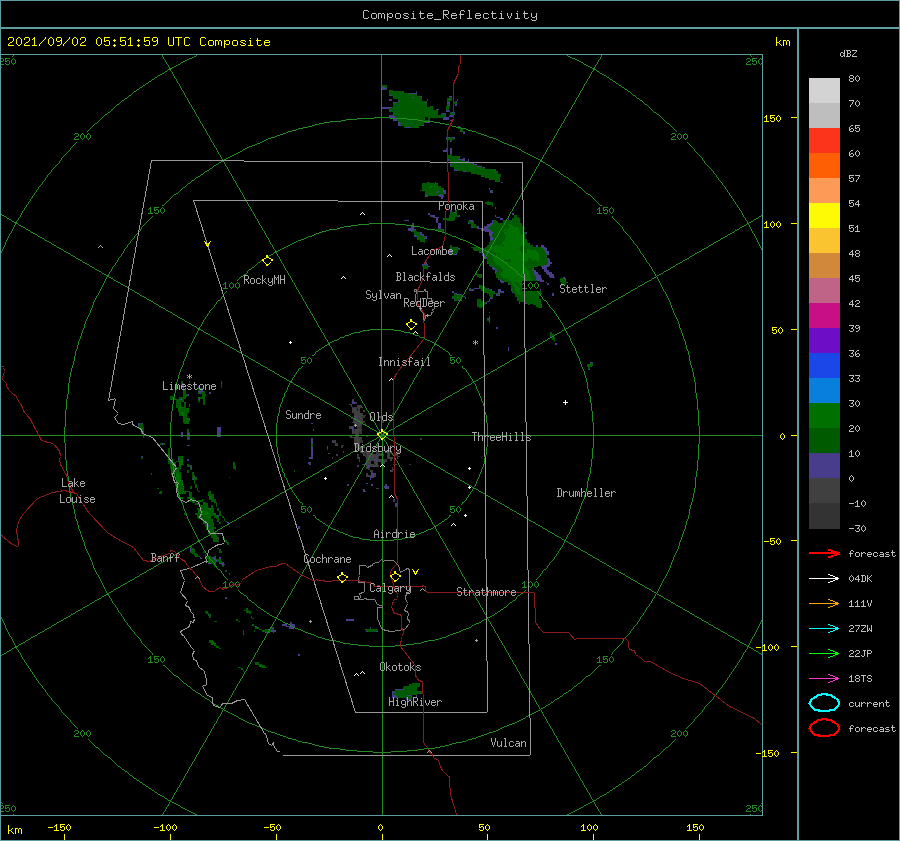Click the white plus marker north of Drumheller
This screenshot has height=841, width=900.
click(565, 402)
